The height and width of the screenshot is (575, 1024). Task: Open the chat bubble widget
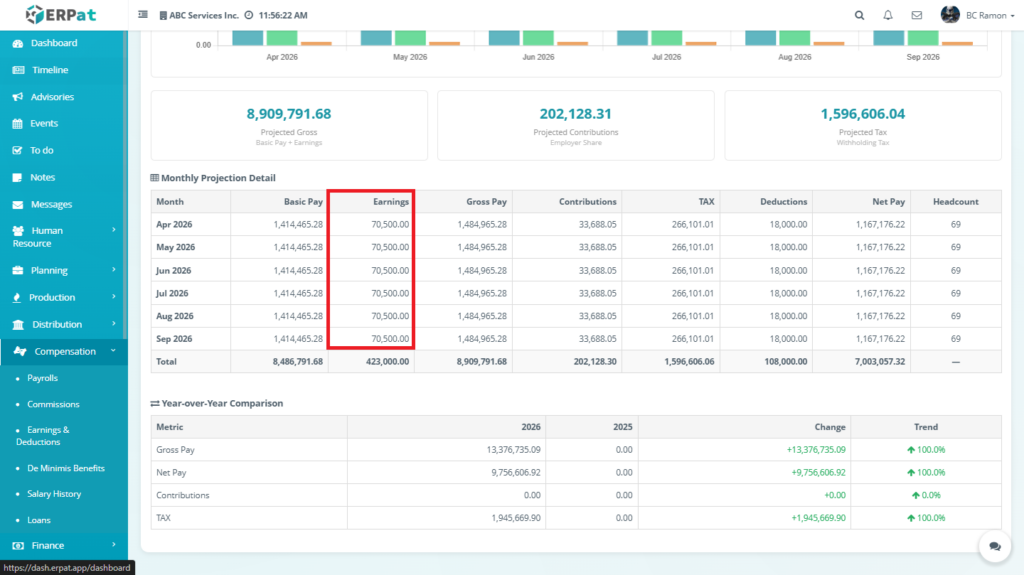click(x=995, y=546)
